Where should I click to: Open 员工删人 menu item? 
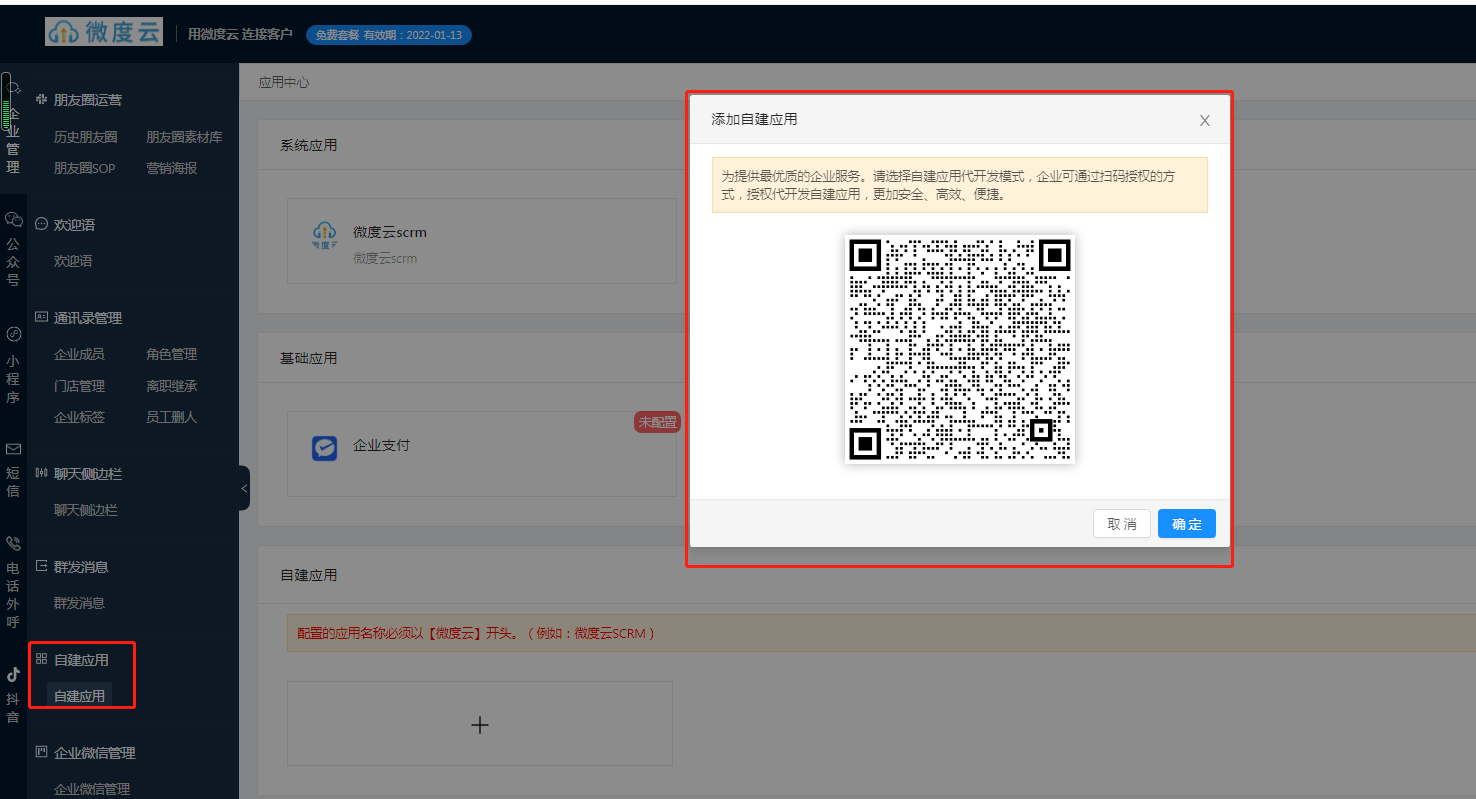(172, 417)
